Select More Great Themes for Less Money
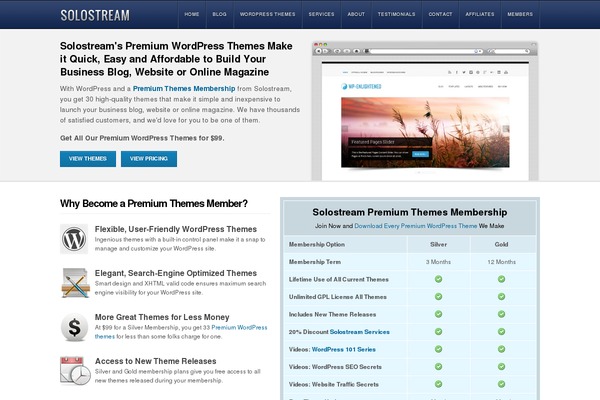 pos(162,317)
